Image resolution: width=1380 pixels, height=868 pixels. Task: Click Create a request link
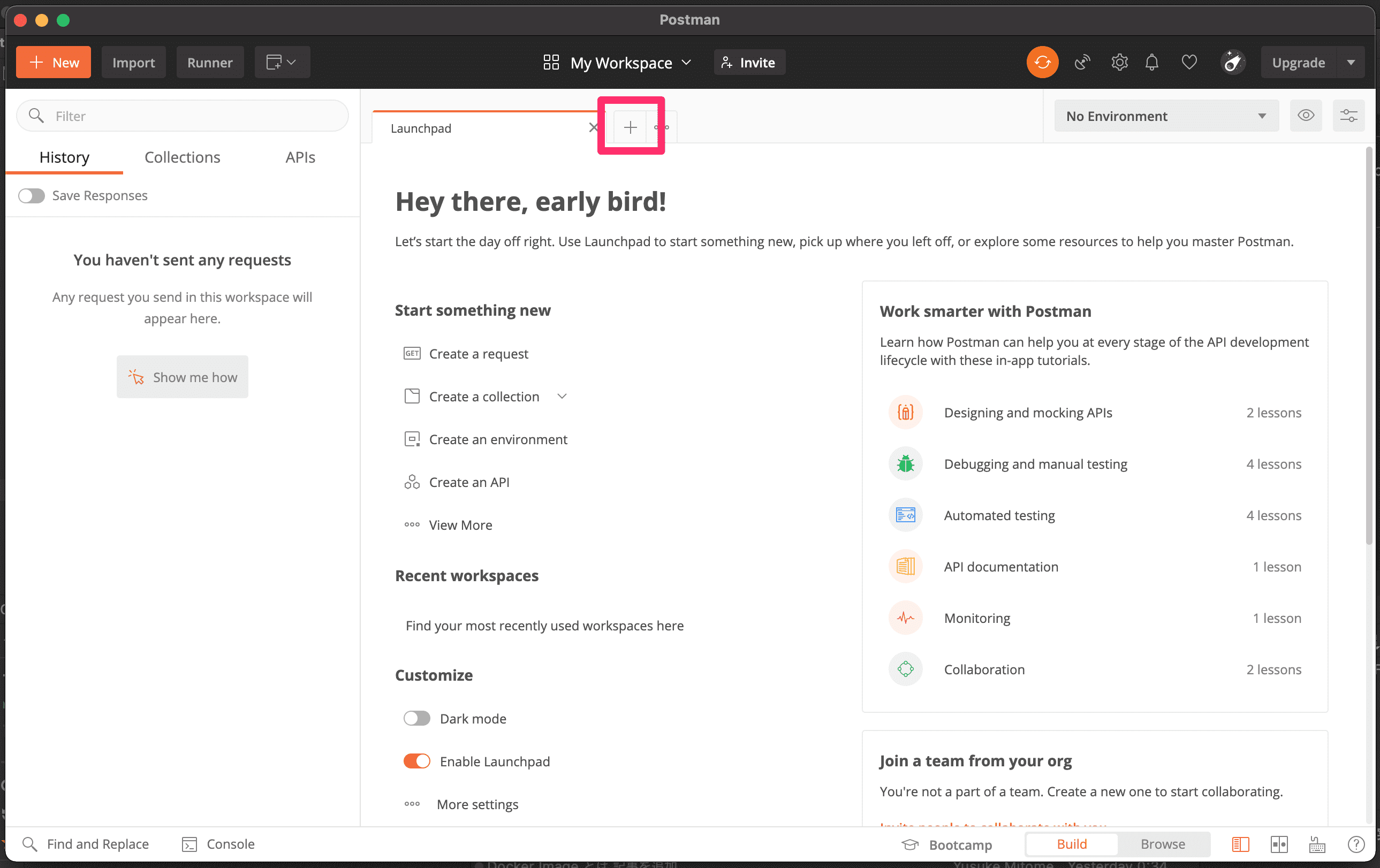[x=479, y=354]
